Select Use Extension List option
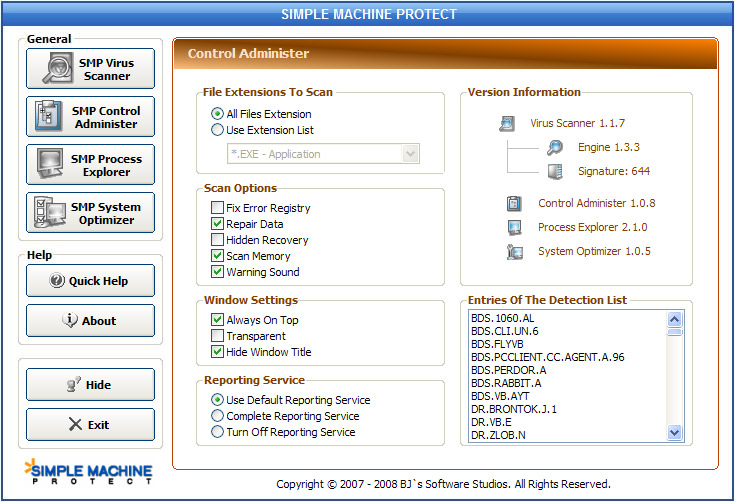This screenshot has height=502, width=735. pyautogui.click(x=217, y=129)
